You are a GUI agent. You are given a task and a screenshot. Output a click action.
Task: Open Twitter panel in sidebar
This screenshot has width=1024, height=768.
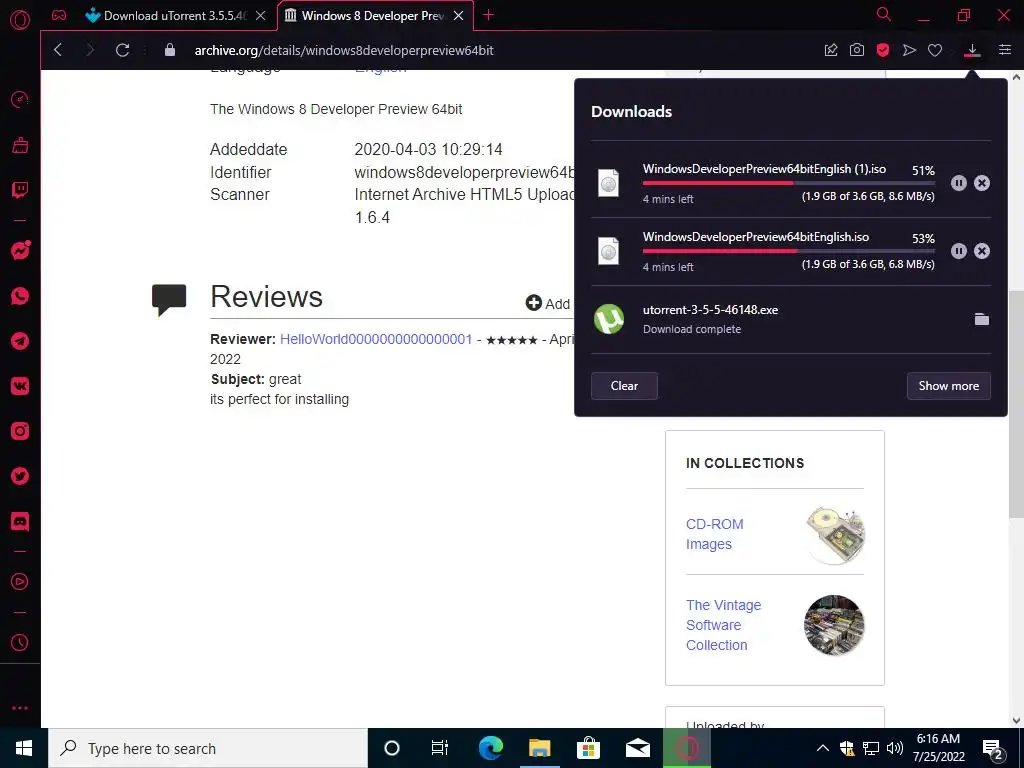[20, 476]
